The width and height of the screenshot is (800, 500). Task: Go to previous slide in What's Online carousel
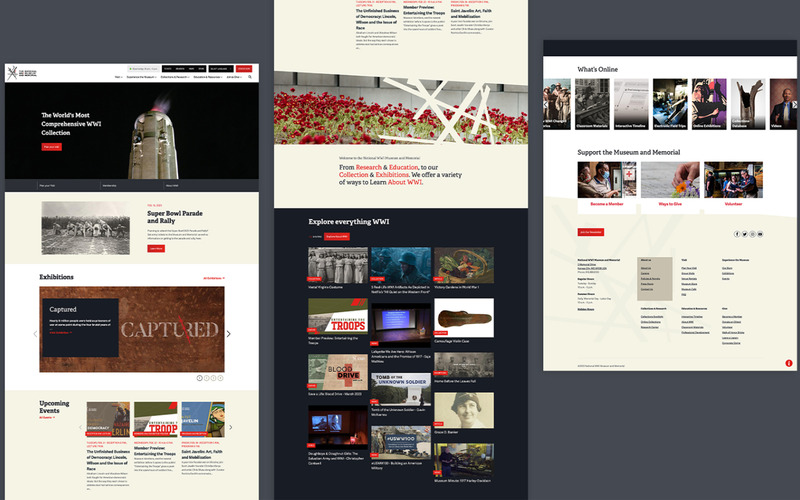[546, 105]
